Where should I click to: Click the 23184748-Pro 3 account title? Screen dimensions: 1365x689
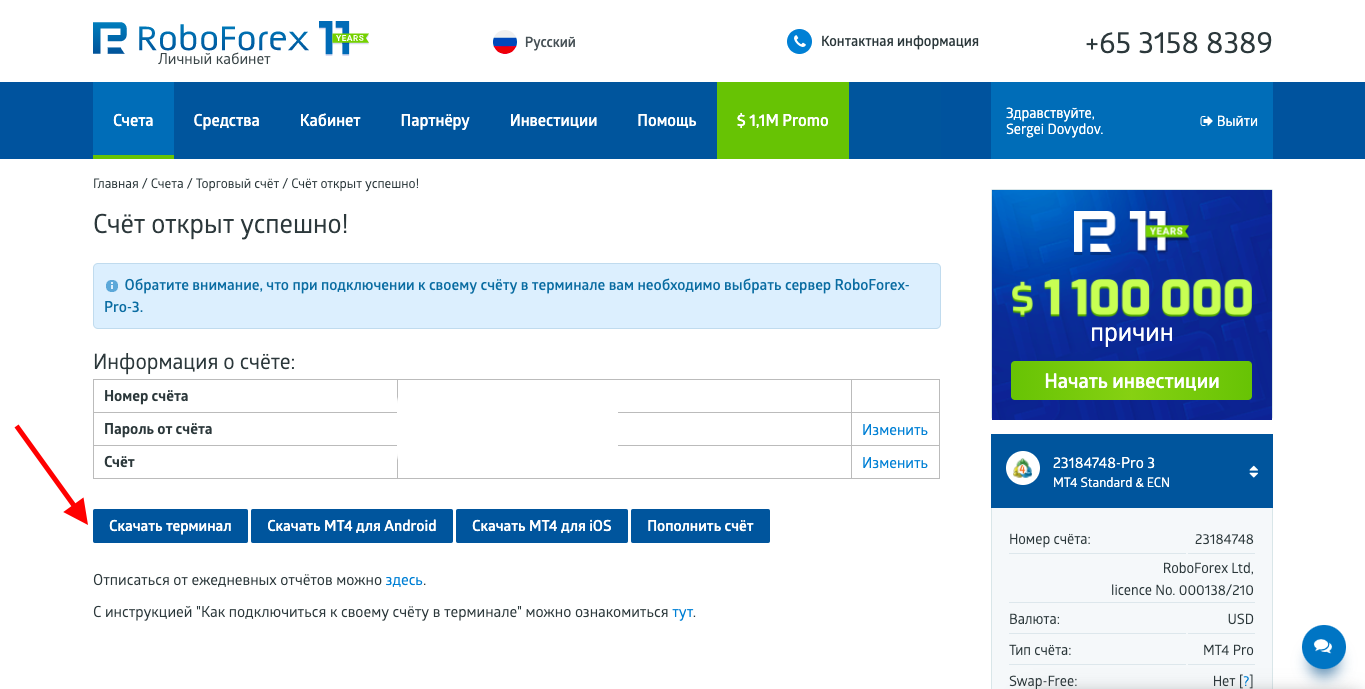tap(1104, 463)
